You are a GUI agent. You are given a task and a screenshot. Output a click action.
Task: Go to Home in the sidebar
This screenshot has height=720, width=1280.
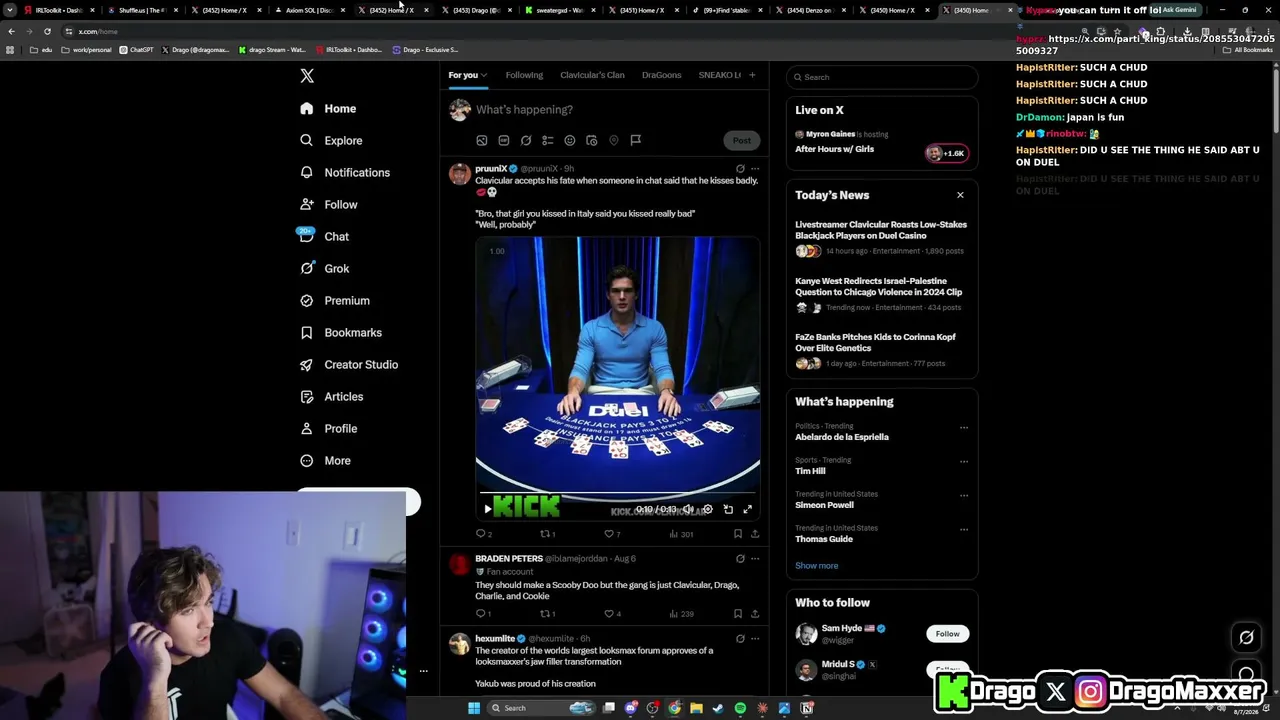click(328, 108)
